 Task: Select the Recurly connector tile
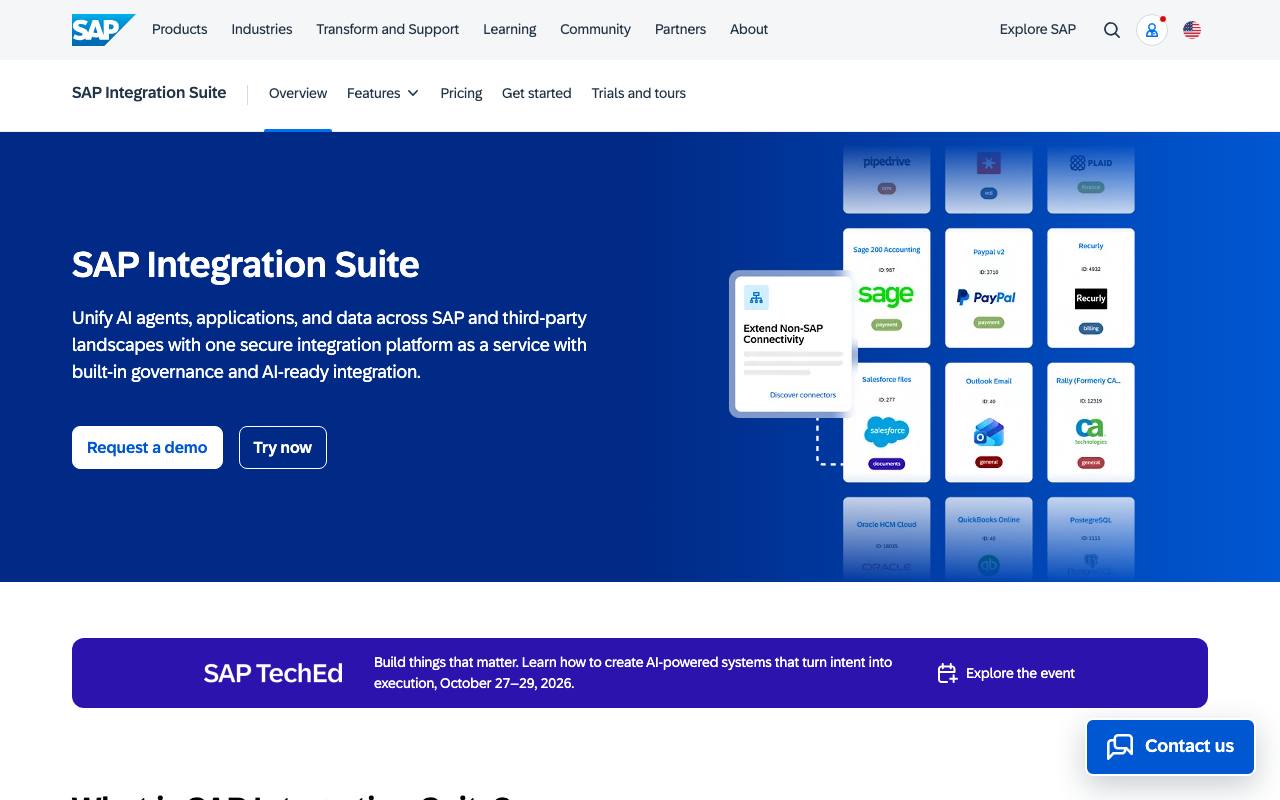tap(1091, 288)
